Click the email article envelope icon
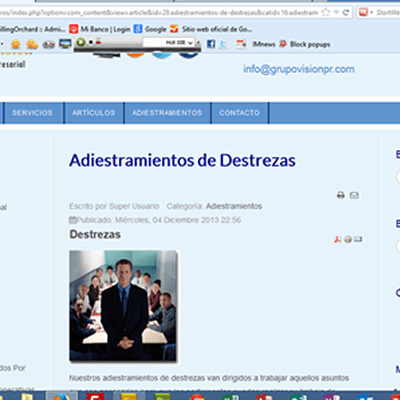This screenshot has width=400, height=400. click(x=354, y=195)
